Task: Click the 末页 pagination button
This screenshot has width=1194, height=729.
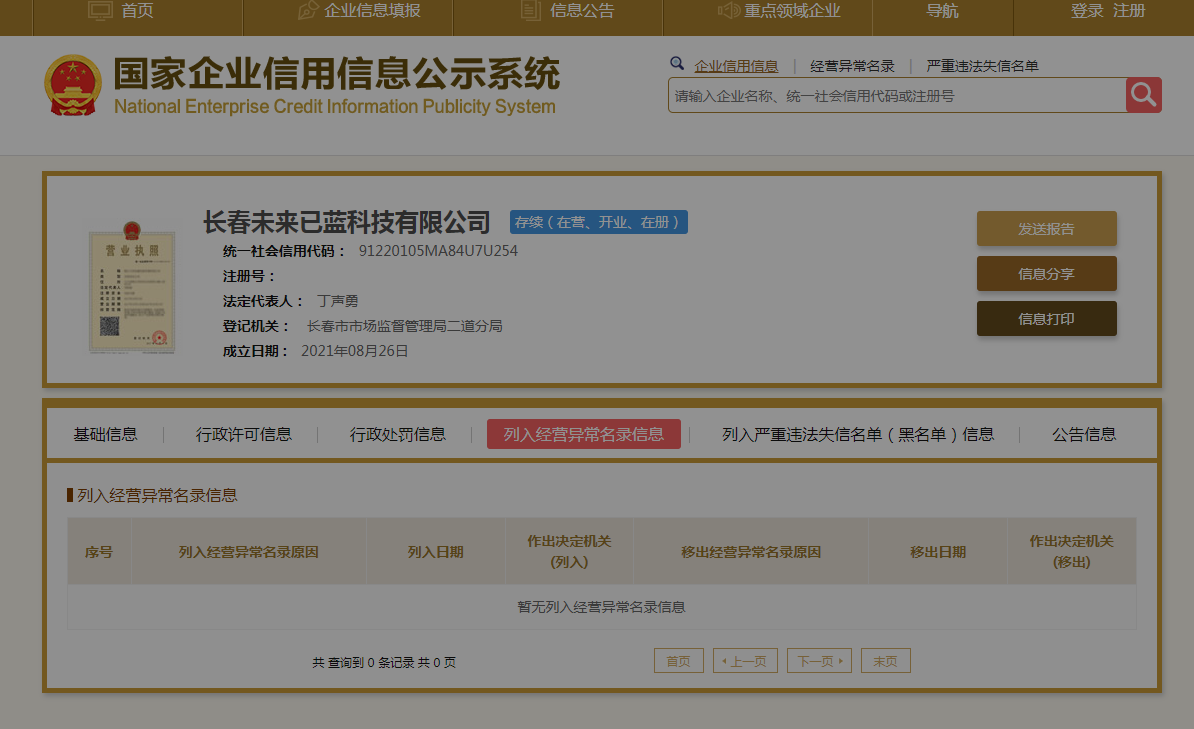Action: (886, 660)
